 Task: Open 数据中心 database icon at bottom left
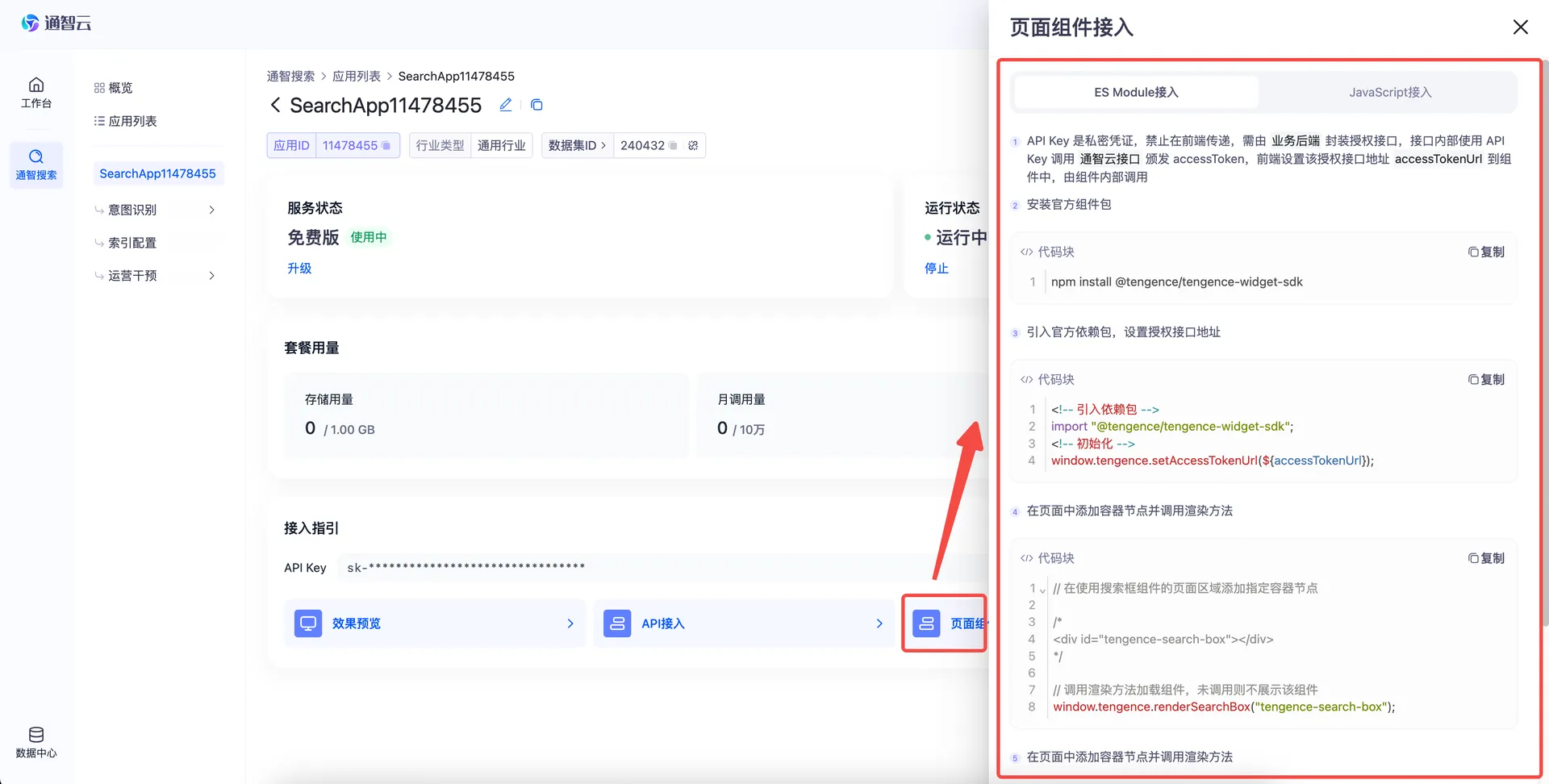tap(36, 735)
